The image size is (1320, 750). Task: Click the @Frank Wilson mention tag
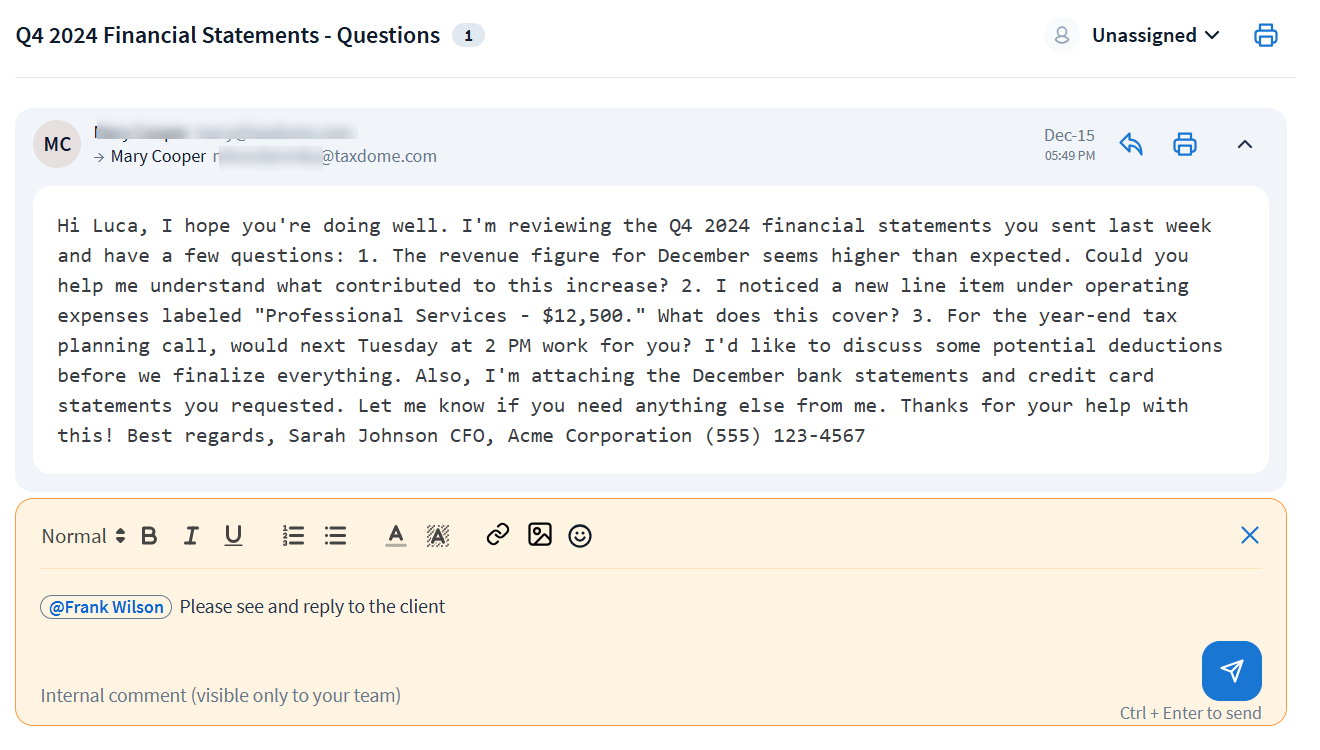[106, 607]
